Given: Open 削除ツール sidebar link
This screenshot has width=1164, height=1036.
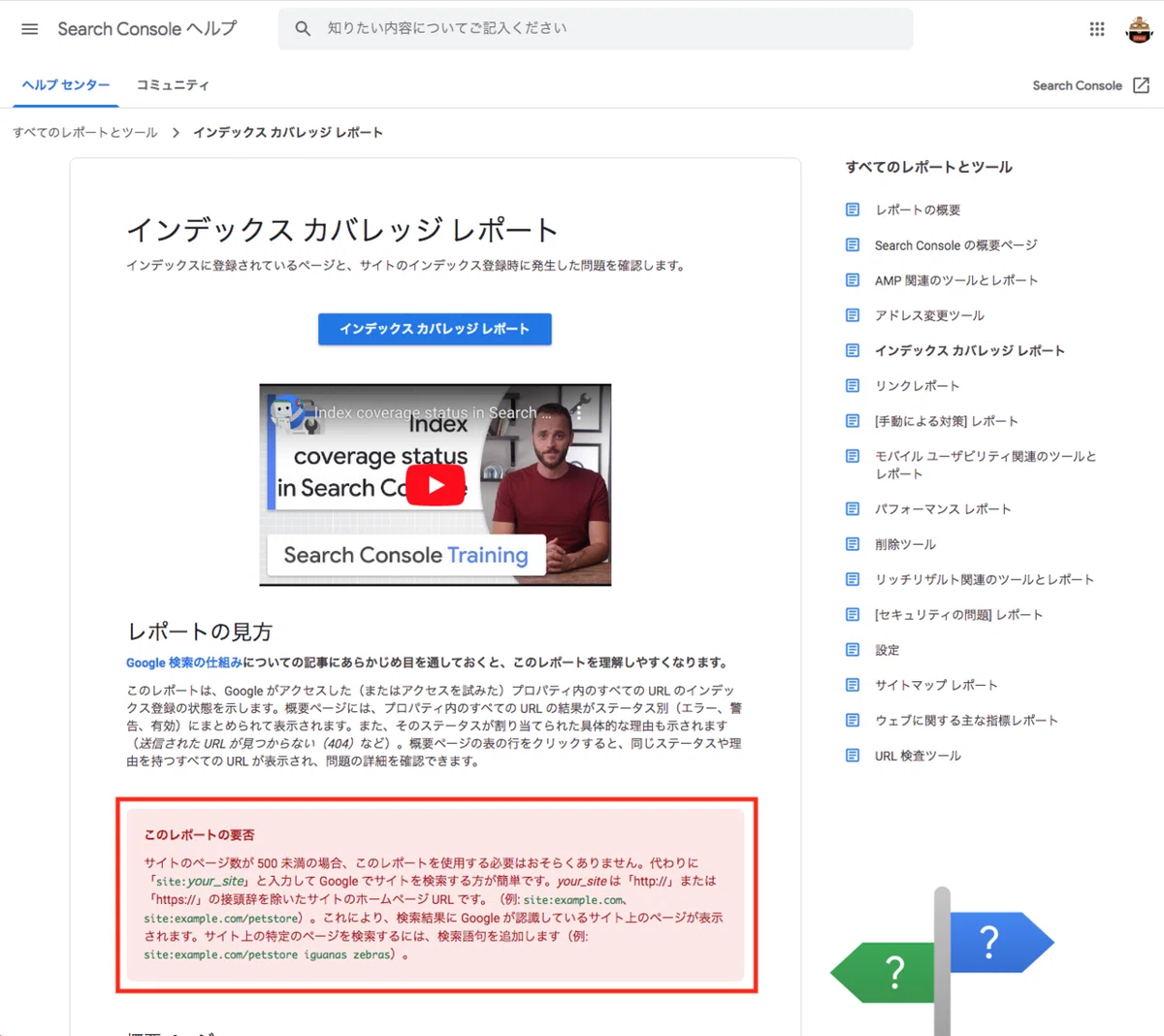Looking at the screenshot, I should 905,544.
